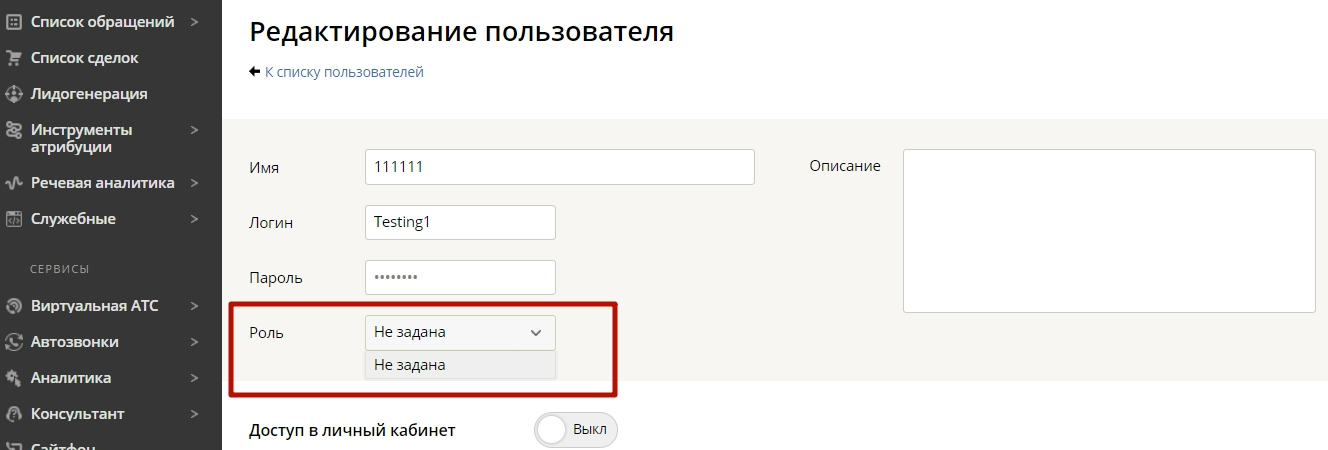
Task: Click the back arrow icon near К списку пользователей
Action: [255, 72]
